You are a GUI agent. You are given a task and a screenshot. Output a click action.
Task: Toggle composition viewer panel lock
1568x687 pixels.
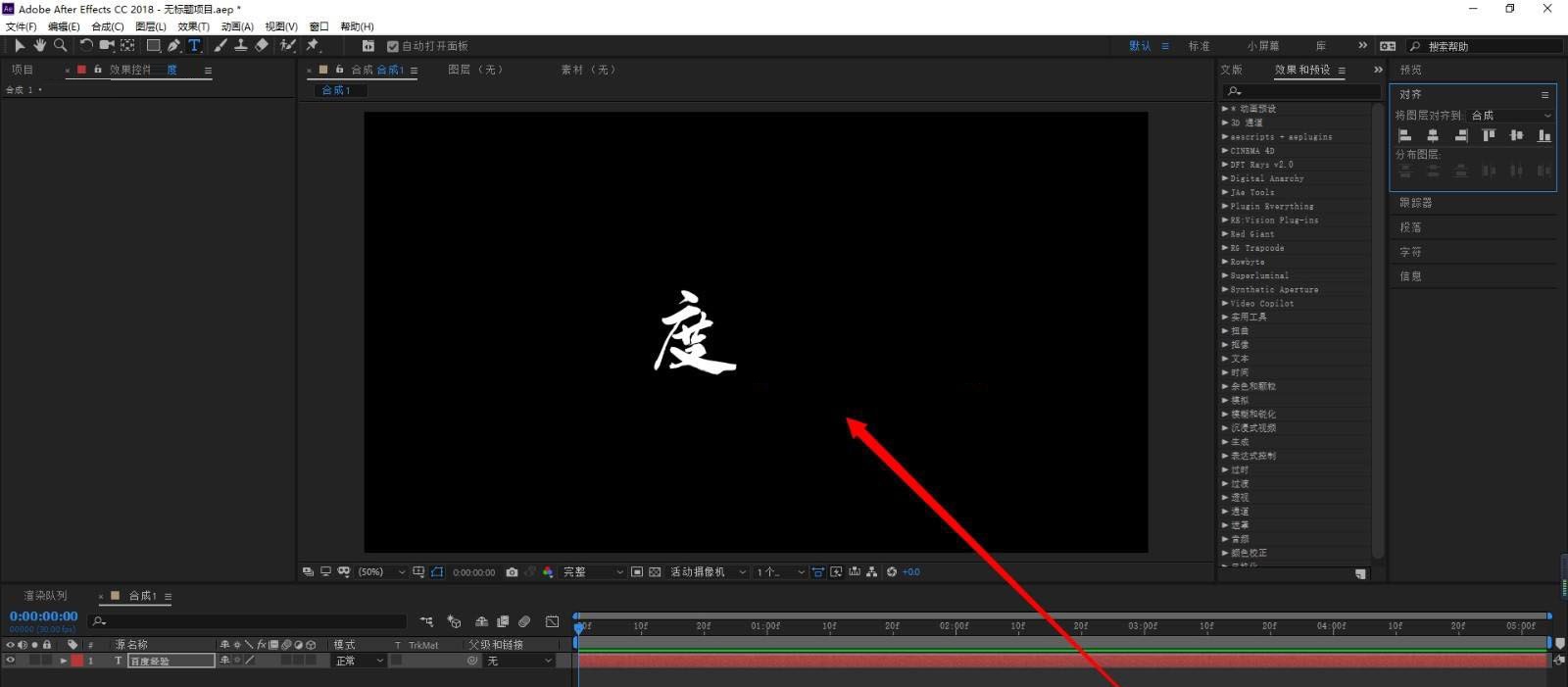pyautogui.click(x=339, y=70)
